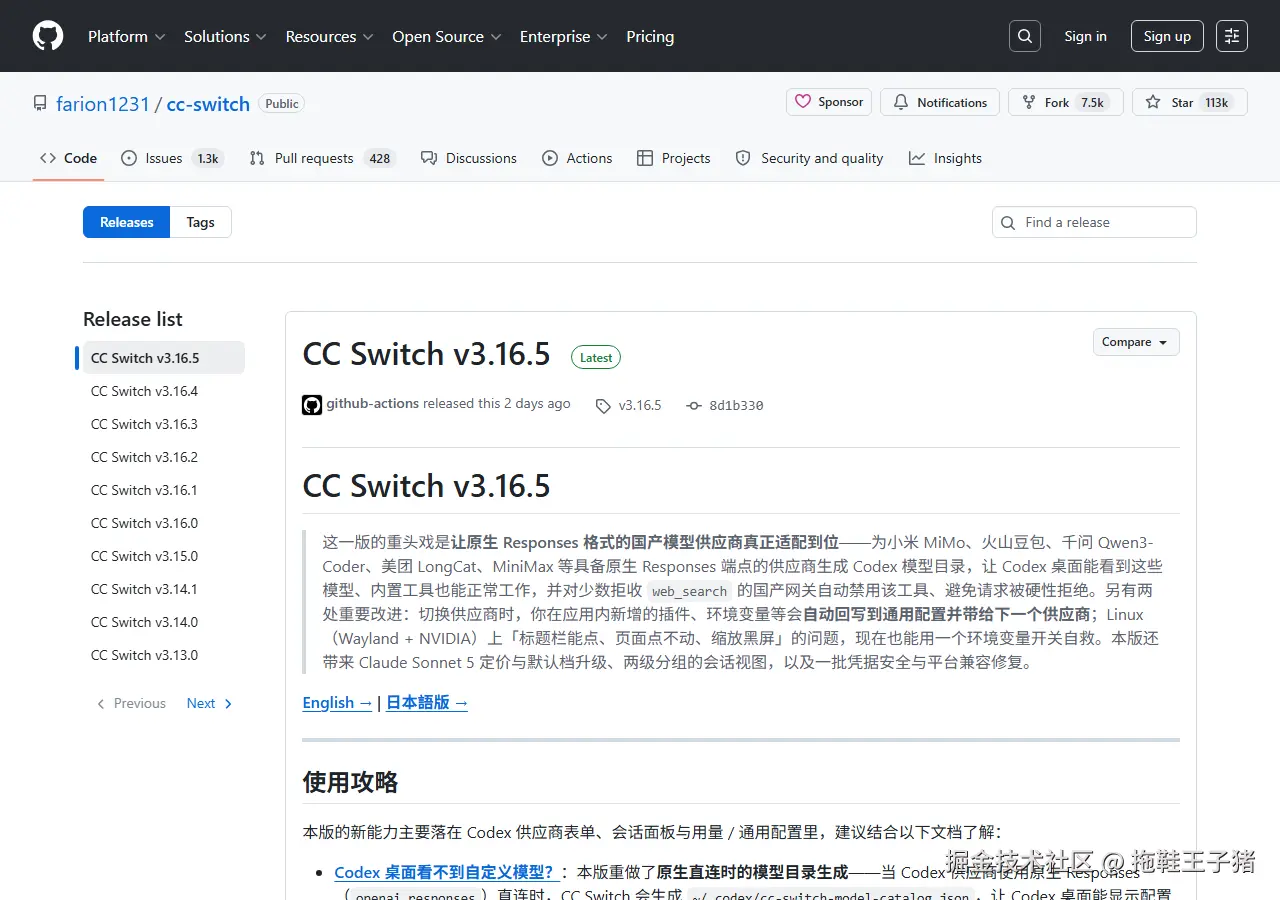Image resolution: width=1280 pixels, height=900 pixels.
Task: Open the Projects tab
Action: coord(673,158)
